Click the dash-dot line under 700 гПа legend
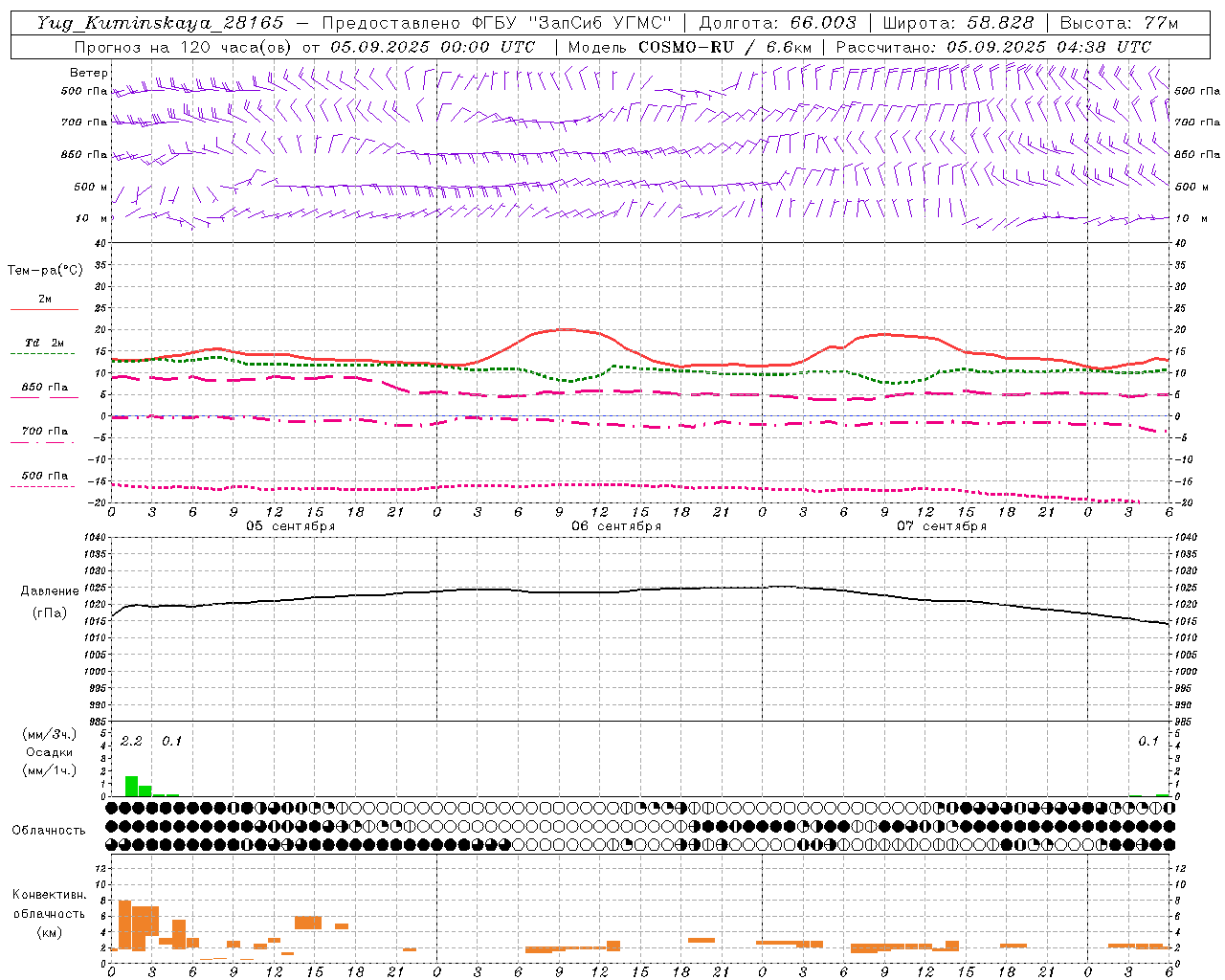1225x980 pixels. (x=42, y=442)
